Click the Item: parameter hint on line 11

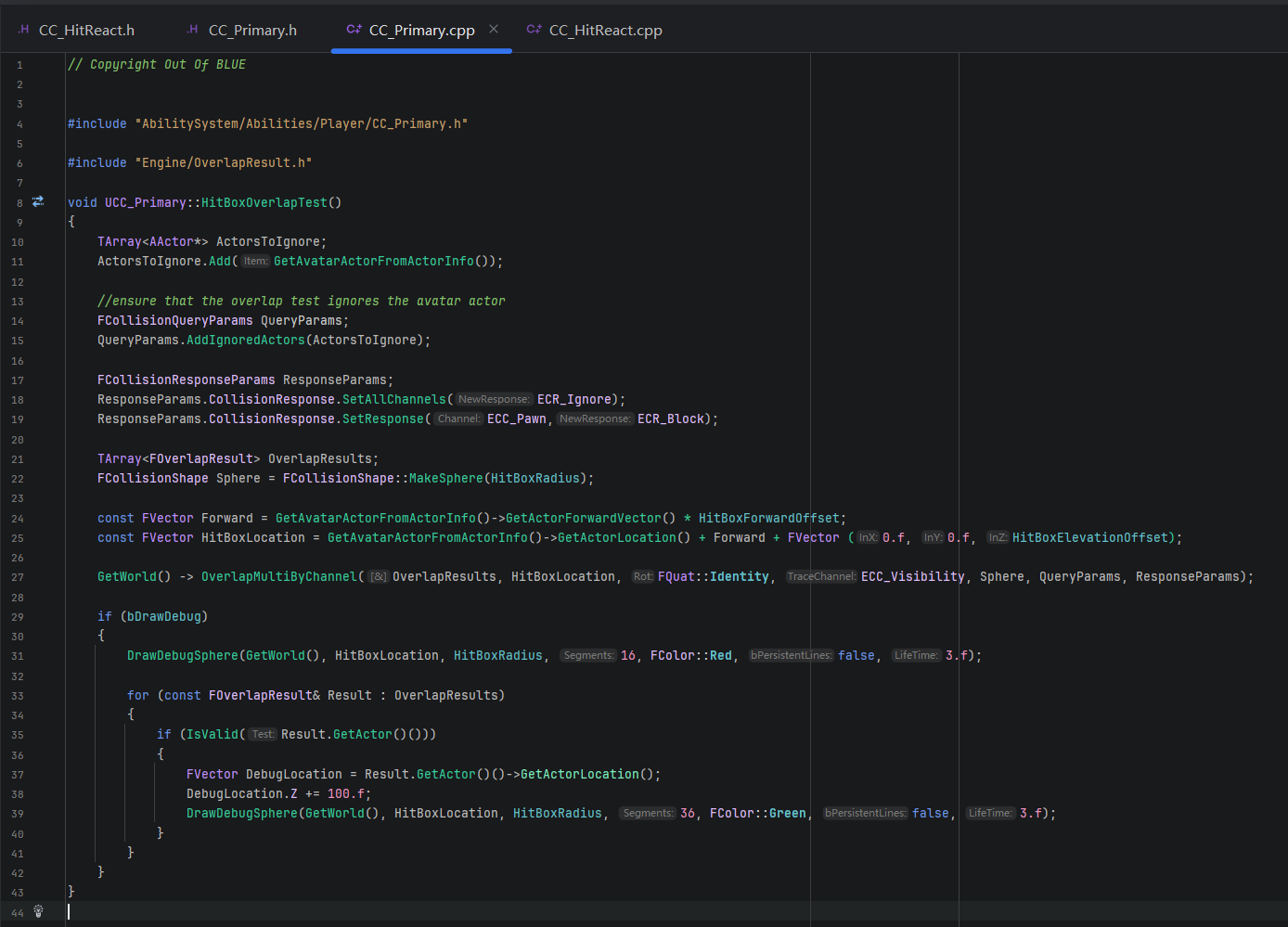click(x=255, y=261)
